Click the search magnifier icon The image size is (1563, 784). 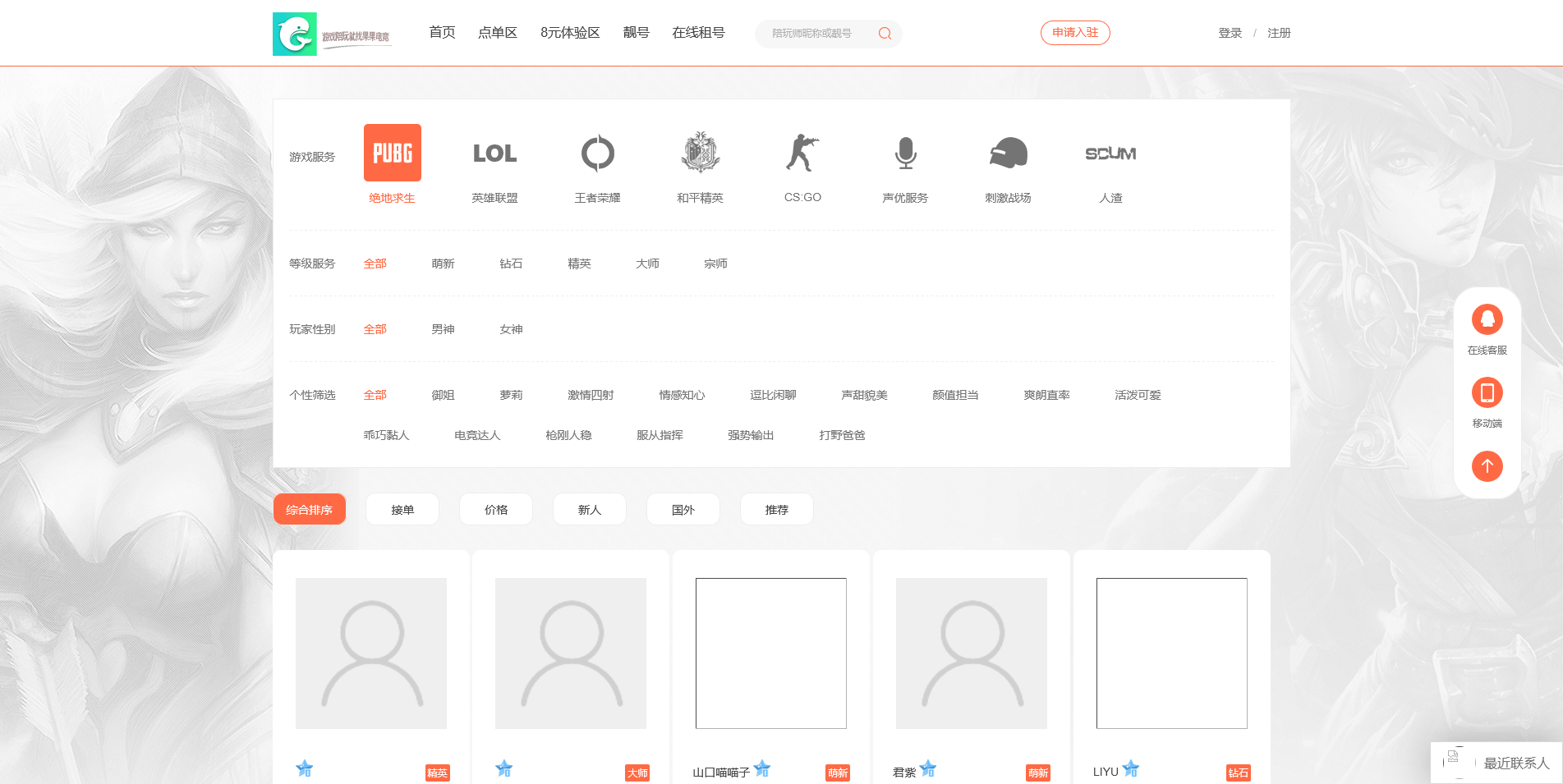[885, 34]
